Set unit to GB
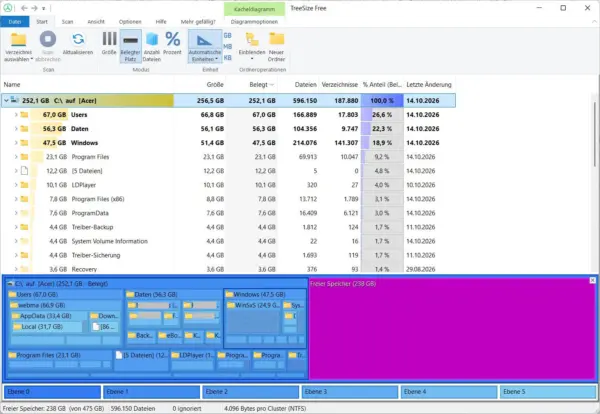Image resolution: width=600 pixels, height=414 pixels. tap(228, 36)
